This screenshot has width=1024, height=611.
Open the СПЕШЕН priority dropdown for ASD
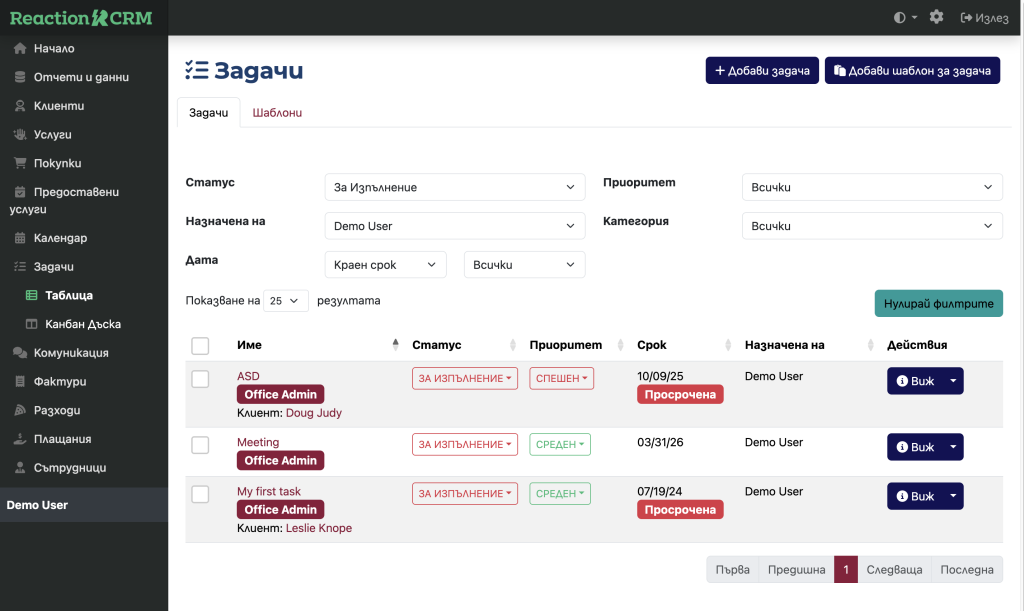(561, 379)
